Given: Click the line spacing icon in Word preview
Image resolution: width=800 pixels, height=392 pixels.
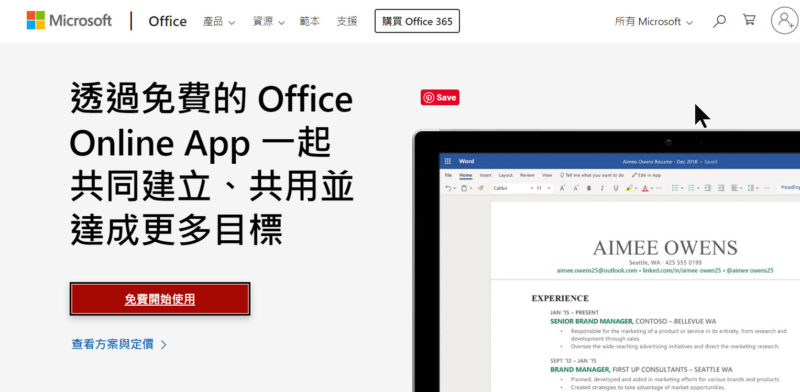Looking at the screenshot, I should (x=751, y=188).
